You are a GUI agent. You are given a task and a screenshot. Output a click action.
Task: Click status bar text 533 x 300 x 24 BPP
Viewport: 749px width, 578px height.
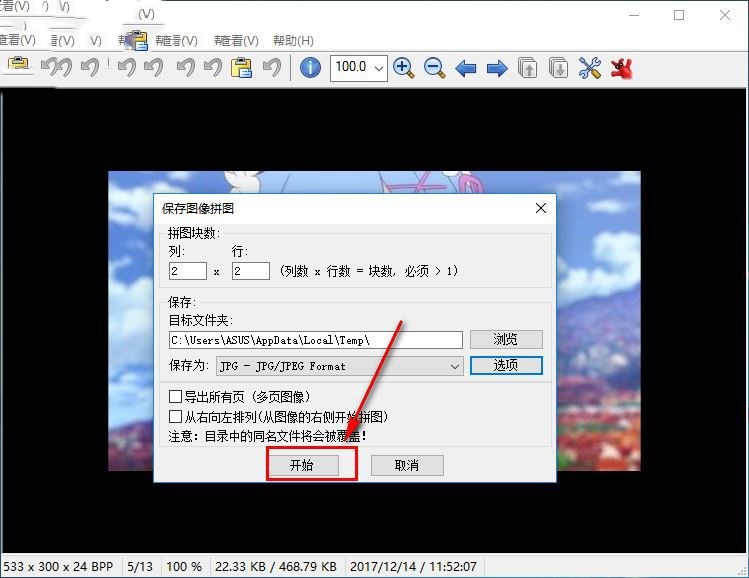tap(58, 567)
